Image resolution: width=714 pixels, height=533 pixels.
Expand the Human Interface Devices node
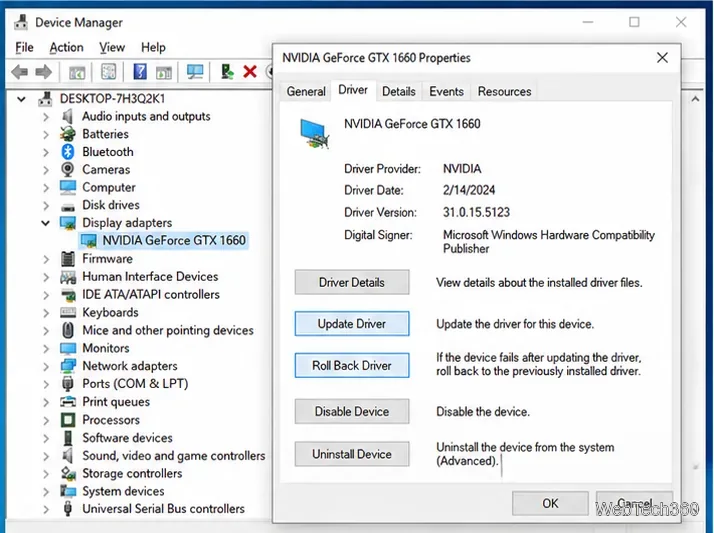pos(46,277)
